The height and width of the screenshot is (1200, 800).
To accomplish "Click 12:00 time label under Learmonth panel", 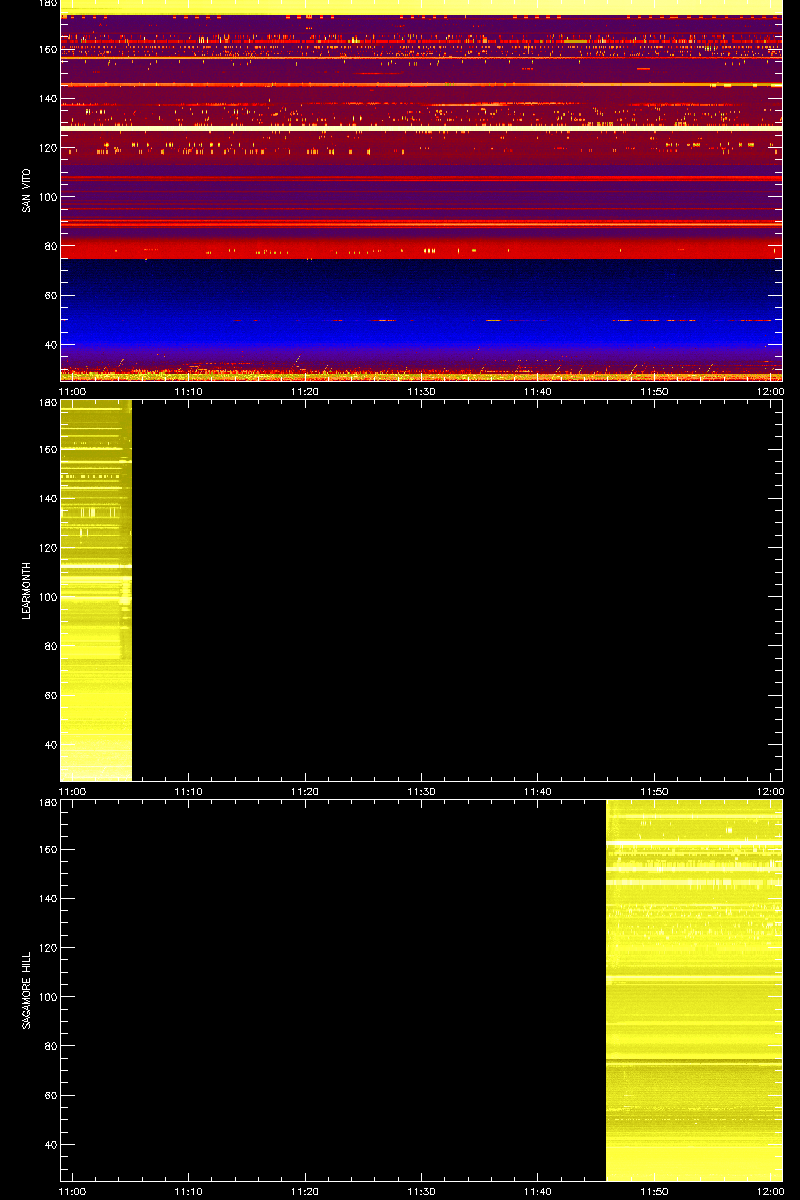I will (x=770, y=792).
